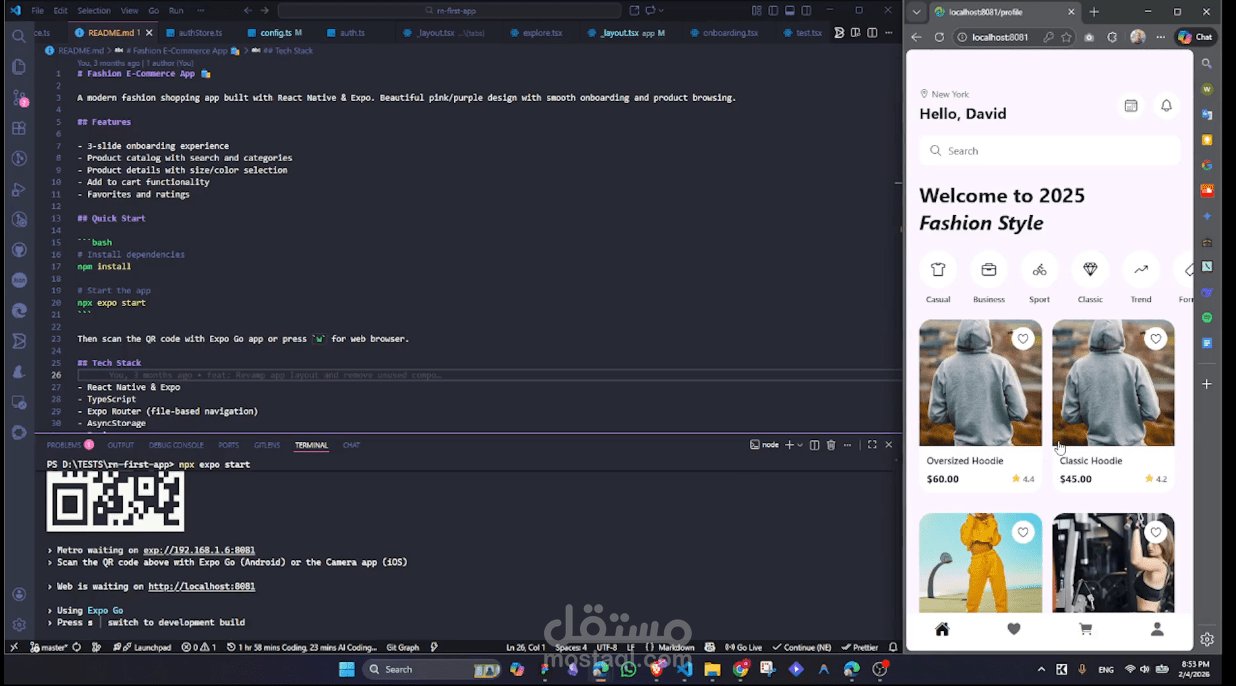Favorite the gym workout product
The height and width of the screenshot is (686, 1236).
click(1156, 533)
